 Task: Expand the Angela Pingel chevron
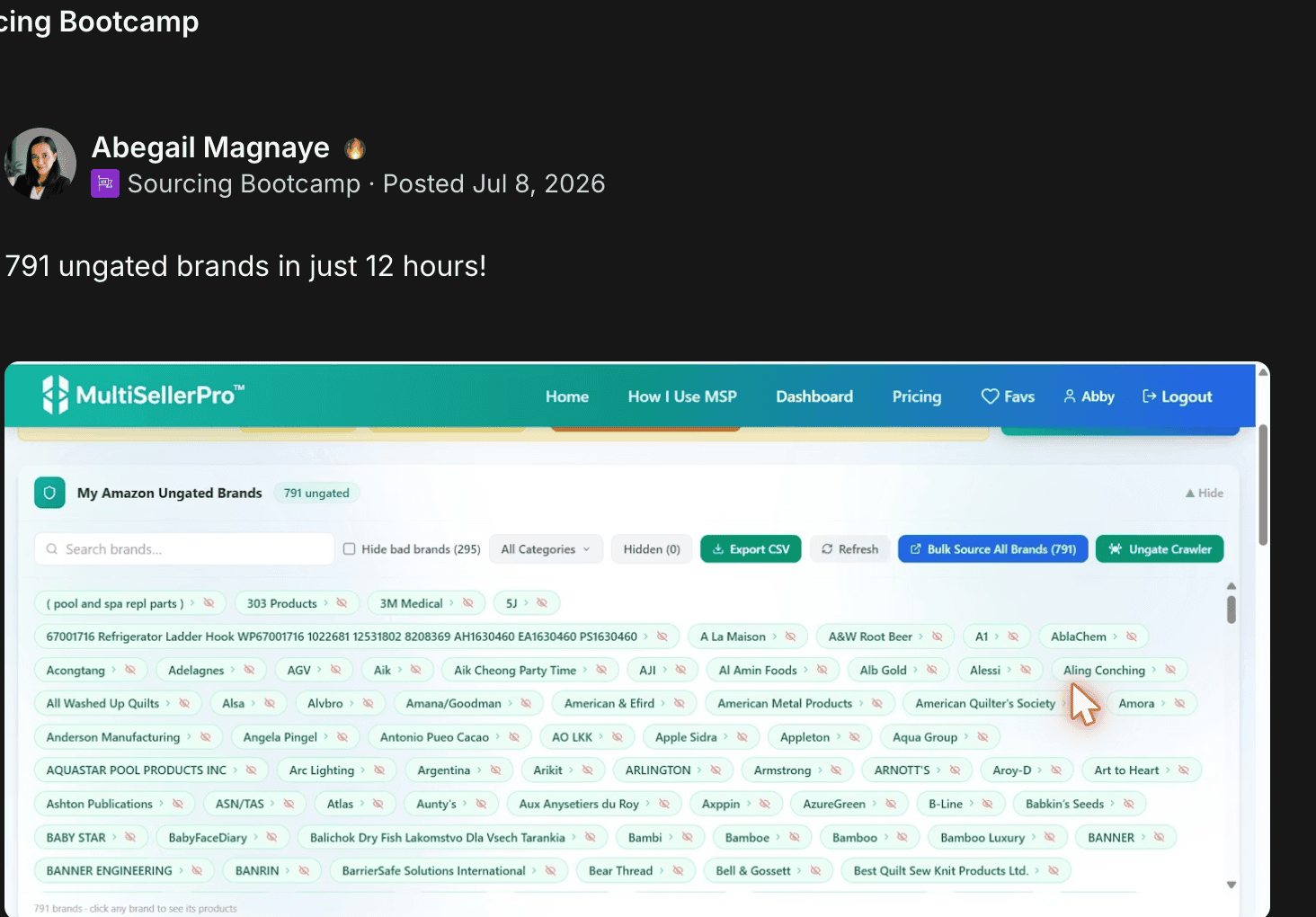pyautogui.click(x=326, y=737)
